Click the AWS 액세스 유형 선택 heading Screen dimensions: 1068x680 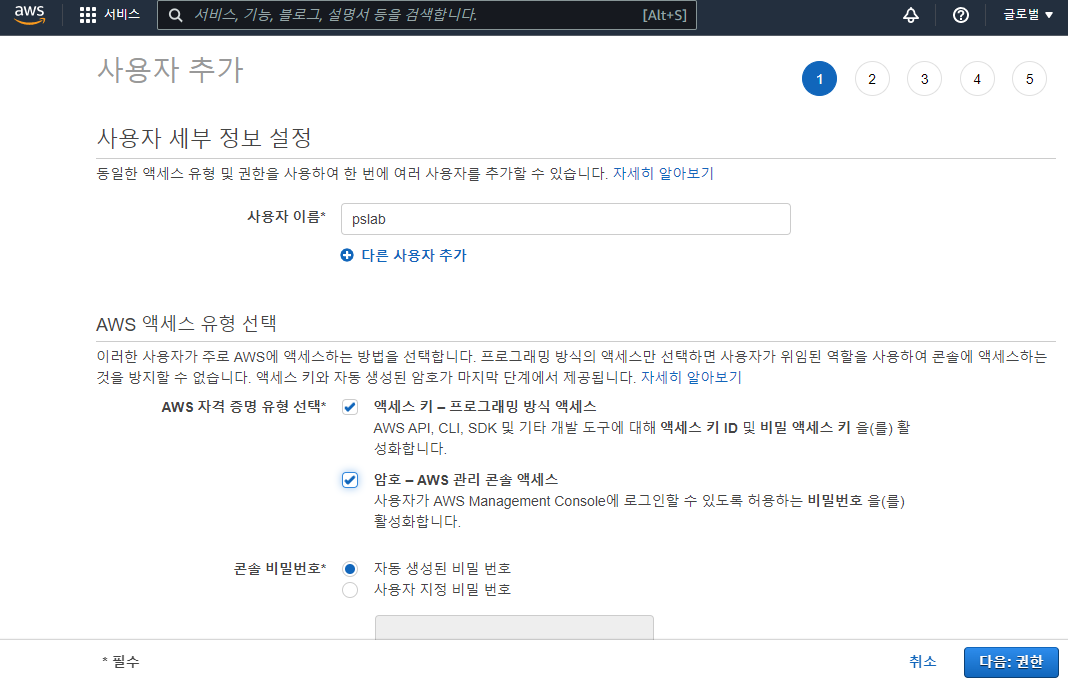click(x=186, y=323)
